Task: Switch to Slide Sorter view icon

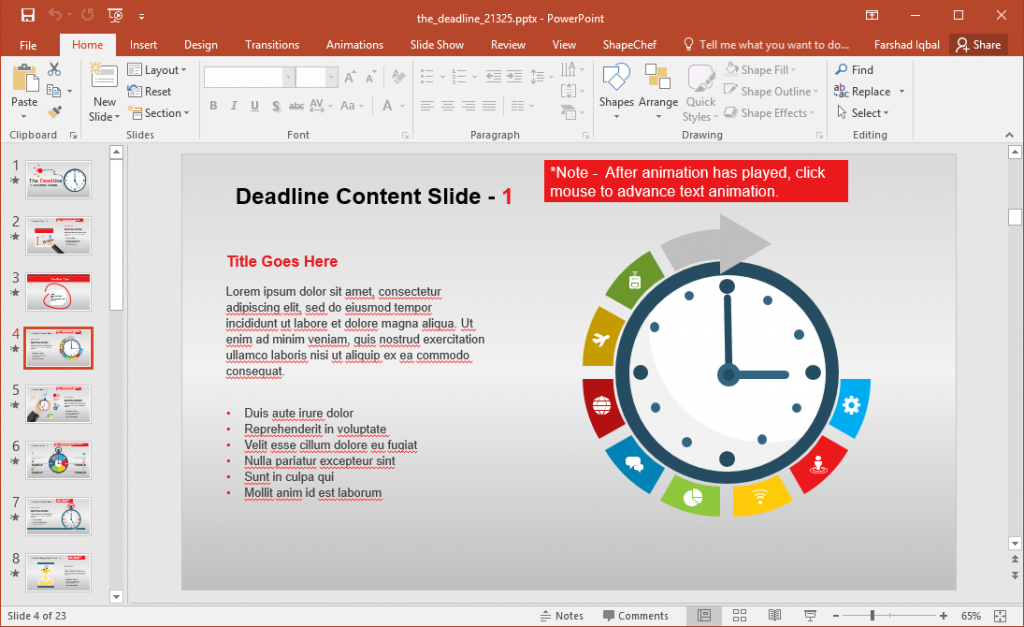Action: pos(739,615)
